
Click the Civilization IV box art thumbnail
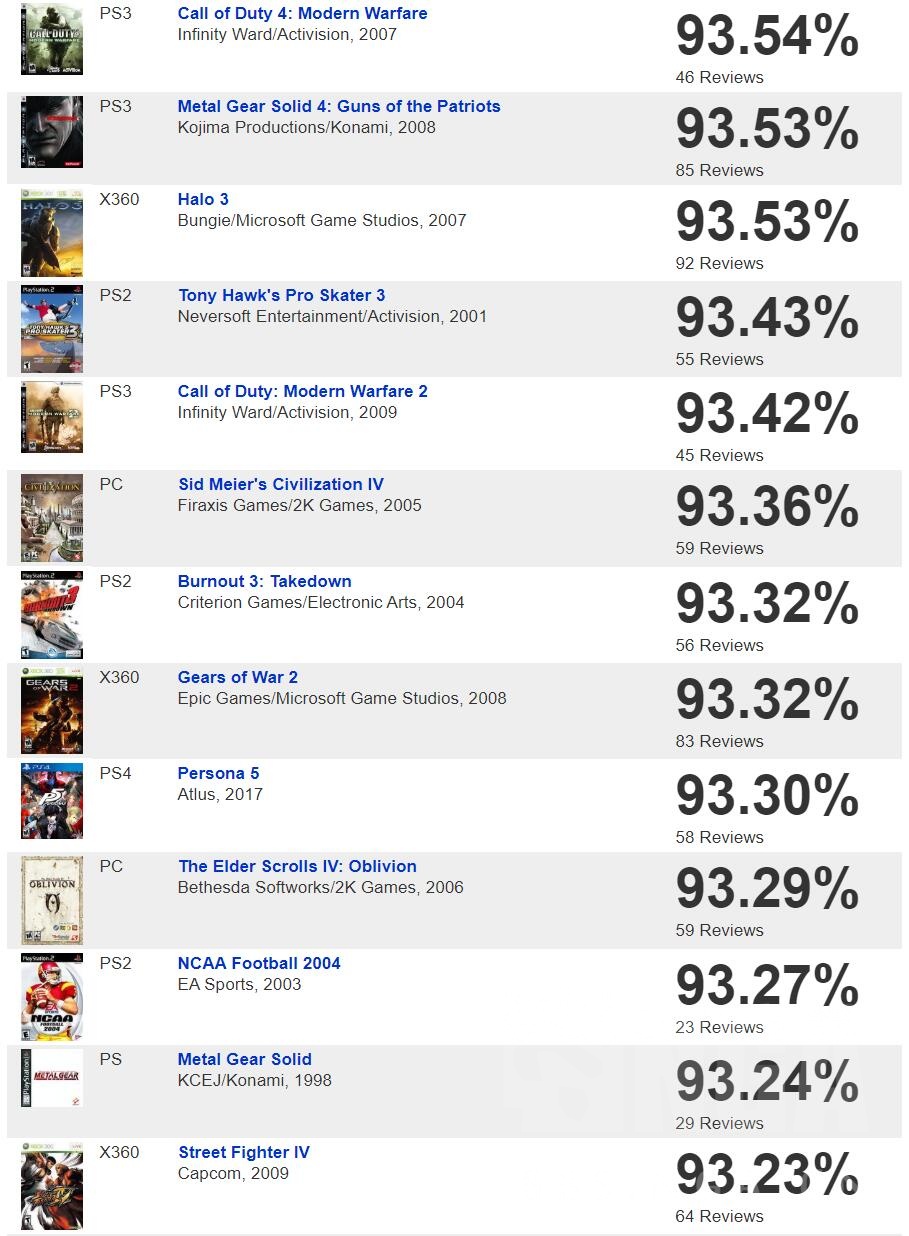tap(52, 519)
